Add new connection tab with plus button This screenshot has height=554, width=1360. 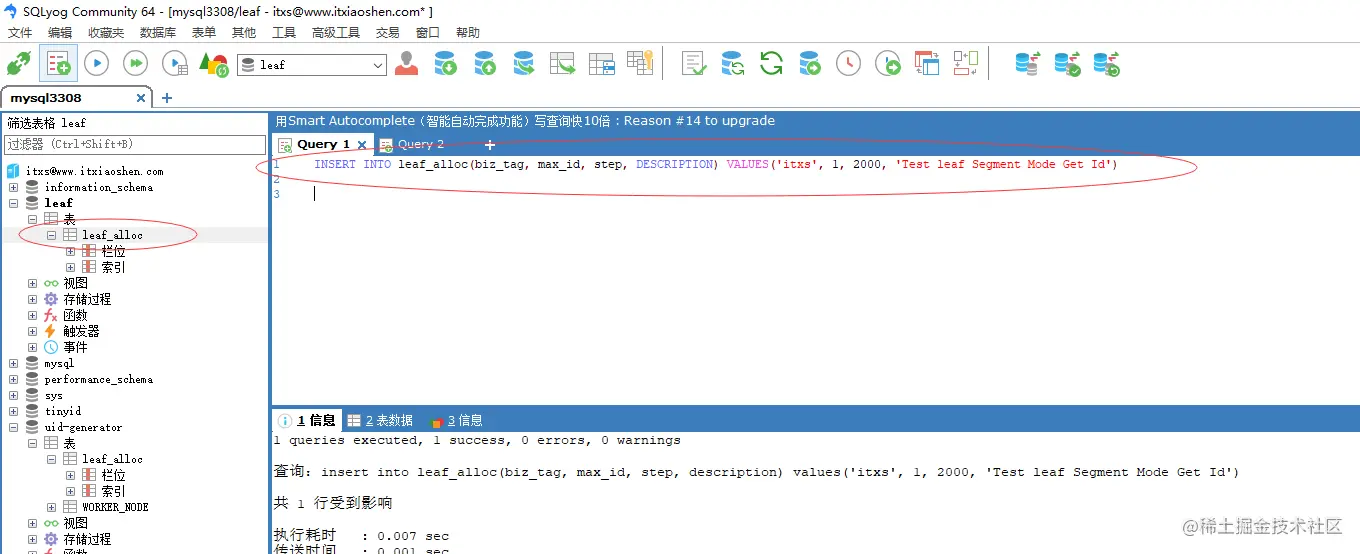point(167,98)
